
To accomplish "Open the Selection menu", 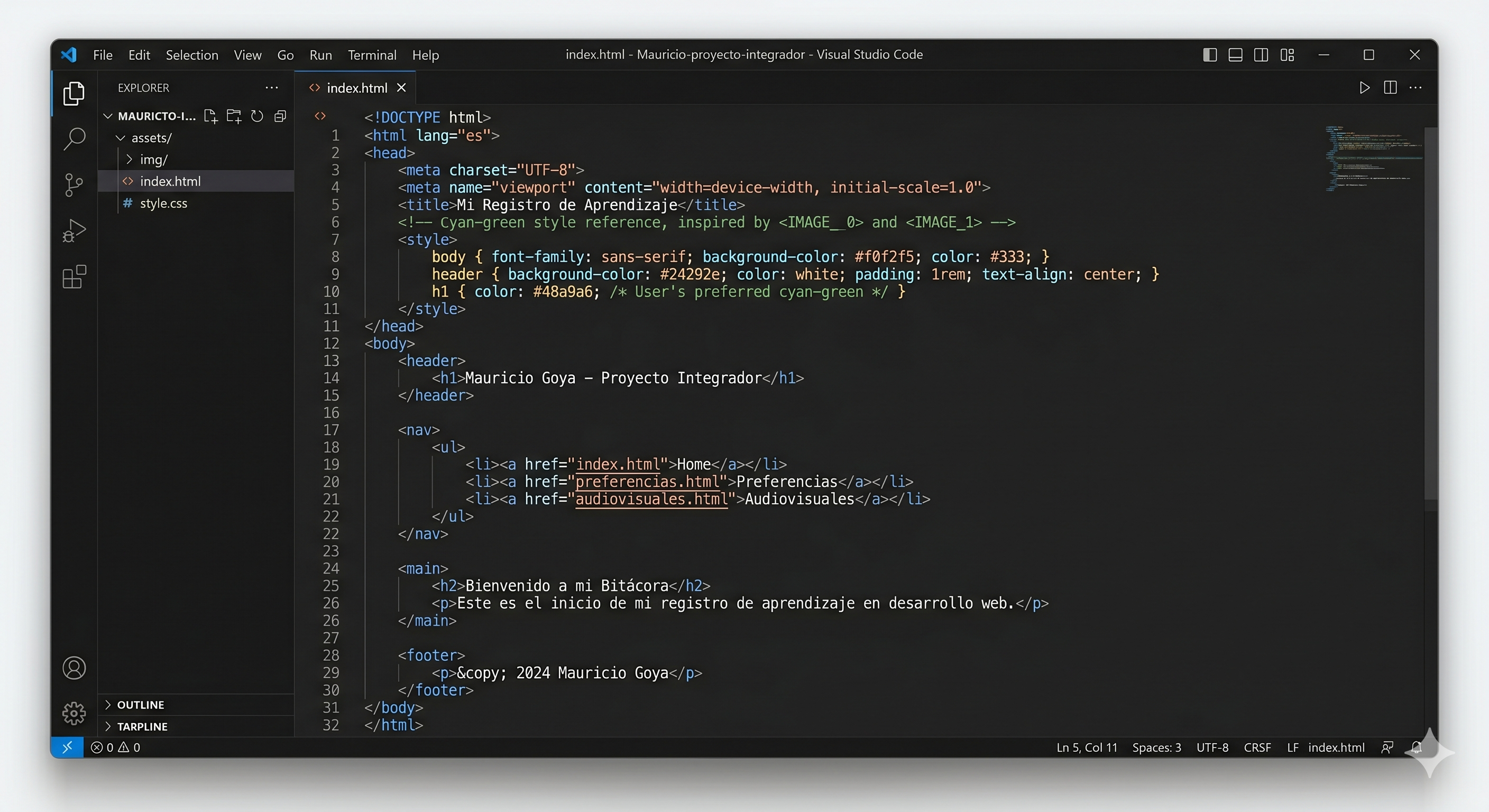I will [192, 55].
